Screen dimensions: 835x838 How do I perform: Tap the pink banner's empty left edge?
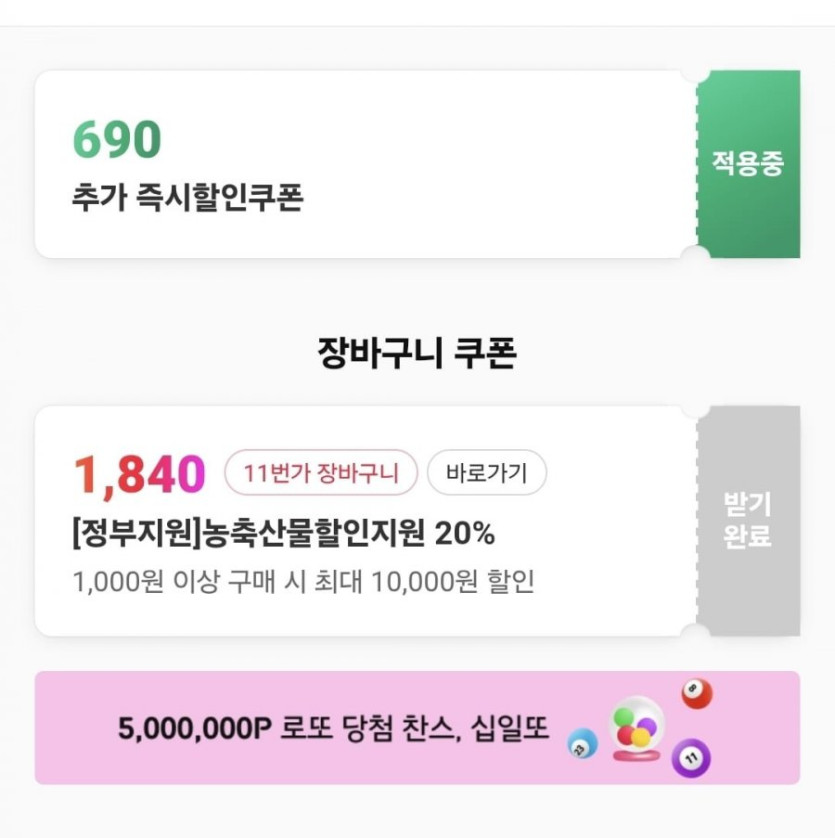click(x=70, y=728)
